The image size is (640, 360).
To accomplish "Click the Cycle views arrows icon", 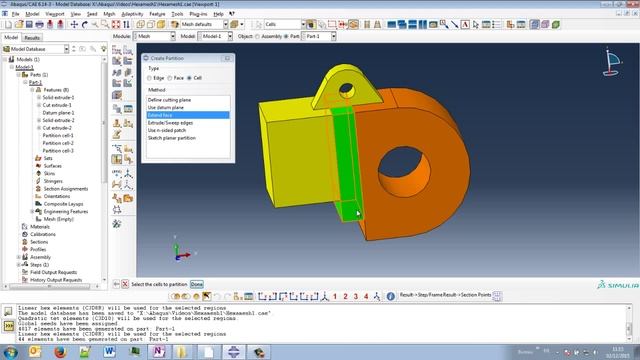I will (x=127, y=24).
